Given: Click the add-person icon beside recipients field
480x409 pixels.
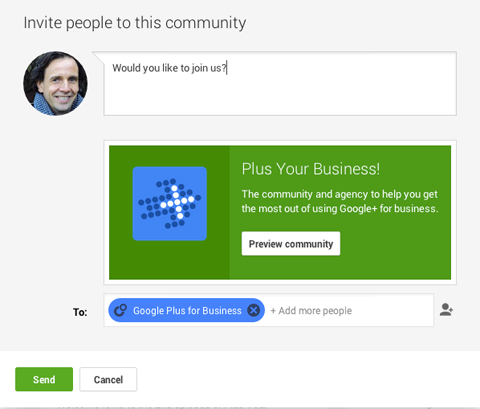Looking at the screenshot, I should pyautogui.click(x=446, y=310).
